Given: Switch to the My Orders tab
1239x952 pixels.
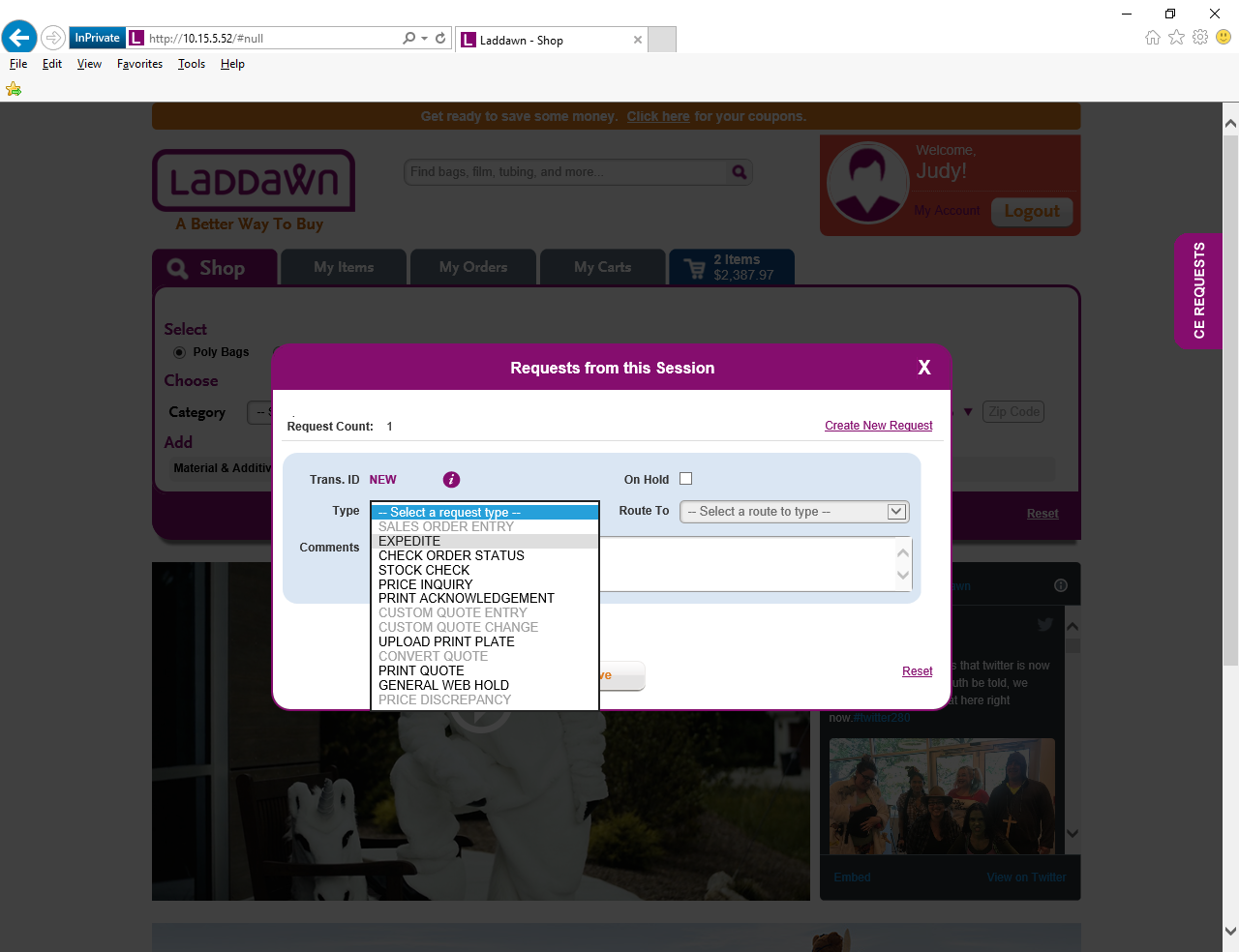Looking at the screenshot, I should coord(473,267).
